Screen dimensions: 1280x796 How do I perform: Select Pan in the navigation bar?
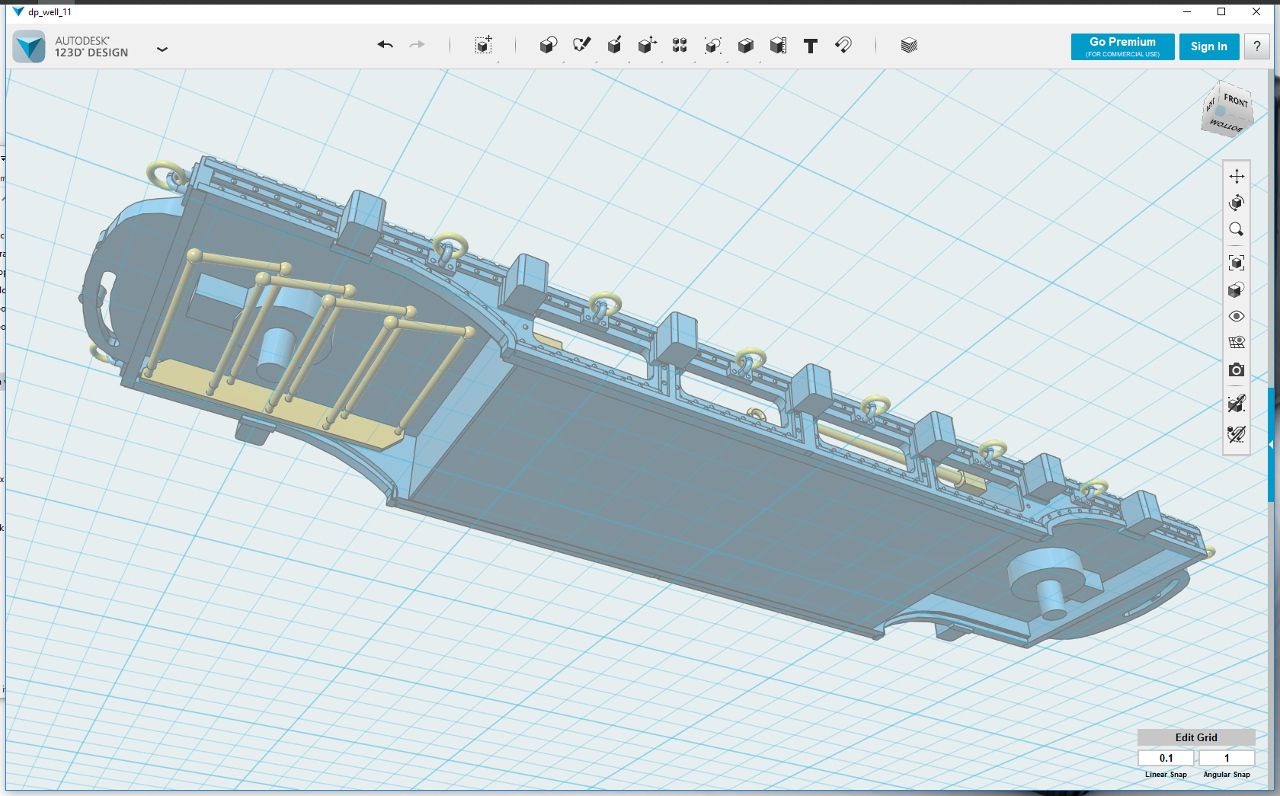(x=1236, y=176)
